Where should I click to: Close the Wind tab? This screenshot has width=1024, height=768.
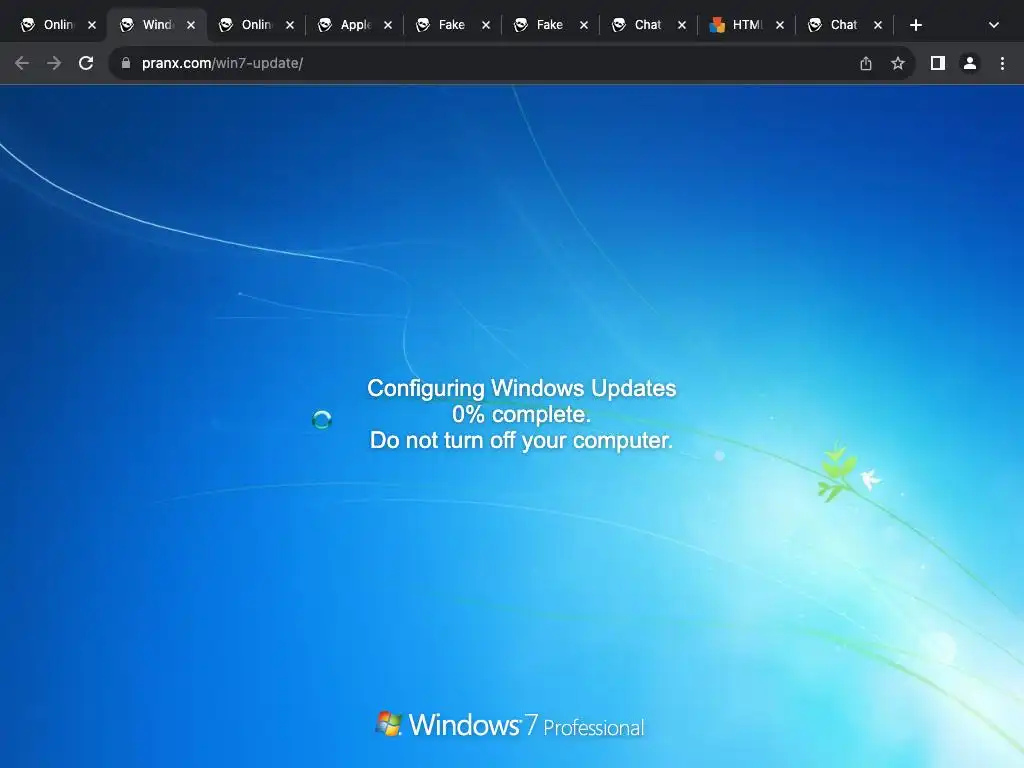tap(191, 25)
